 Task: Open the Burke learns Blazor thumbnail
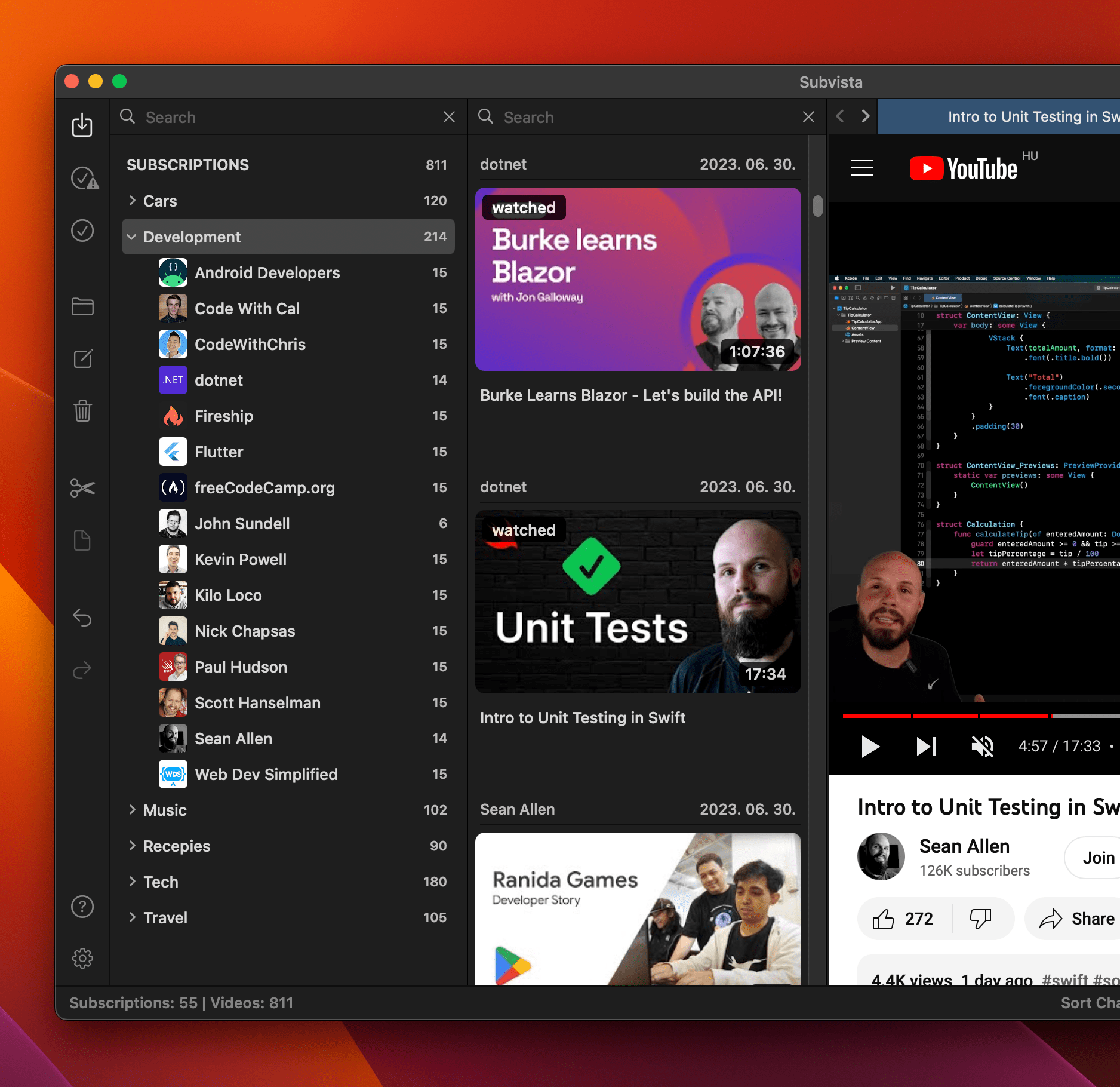pyautogui.click(x=638, y=280)
